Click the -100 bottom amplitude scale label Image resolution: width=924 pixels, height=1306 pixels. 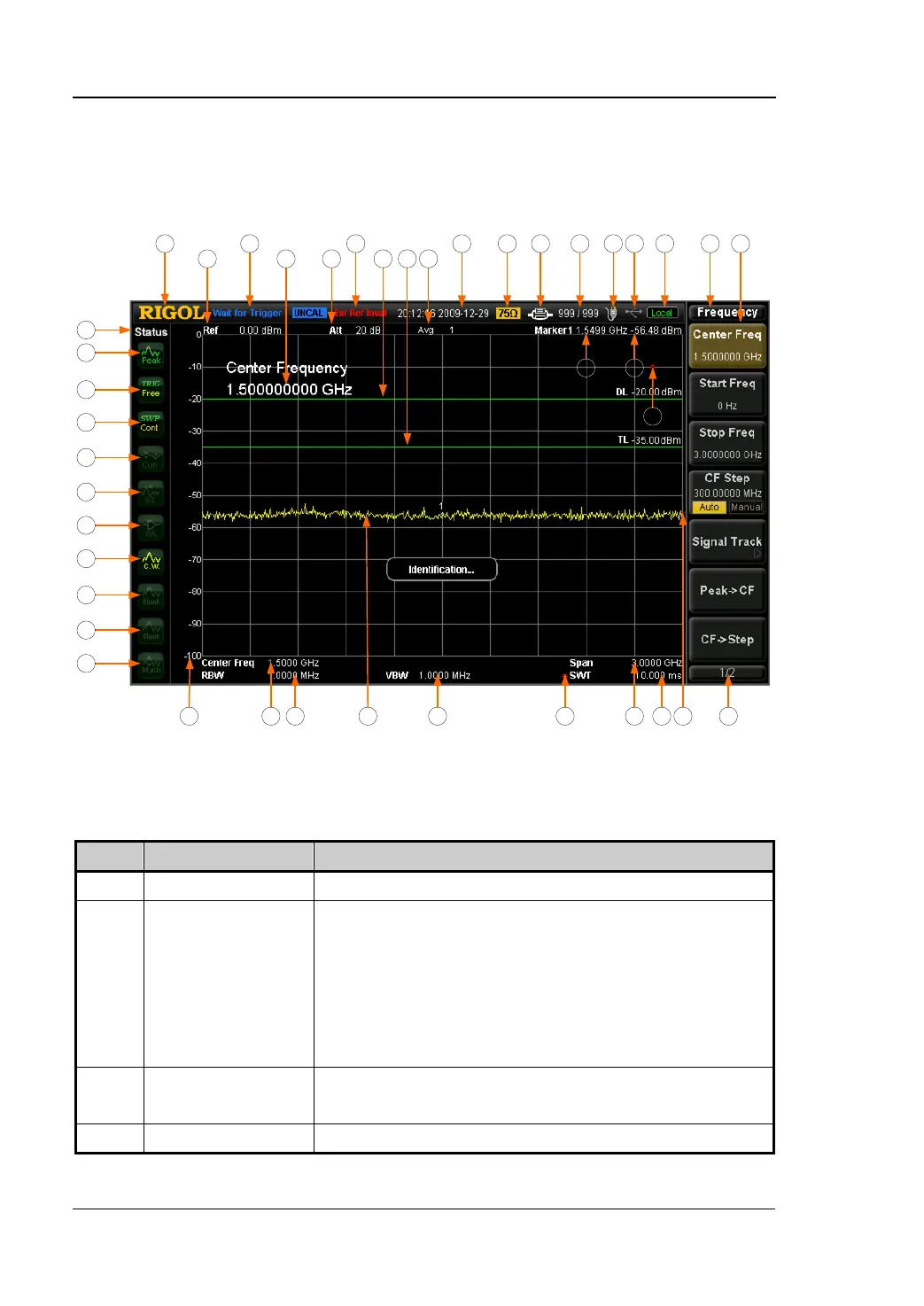(x=192, y=657)
